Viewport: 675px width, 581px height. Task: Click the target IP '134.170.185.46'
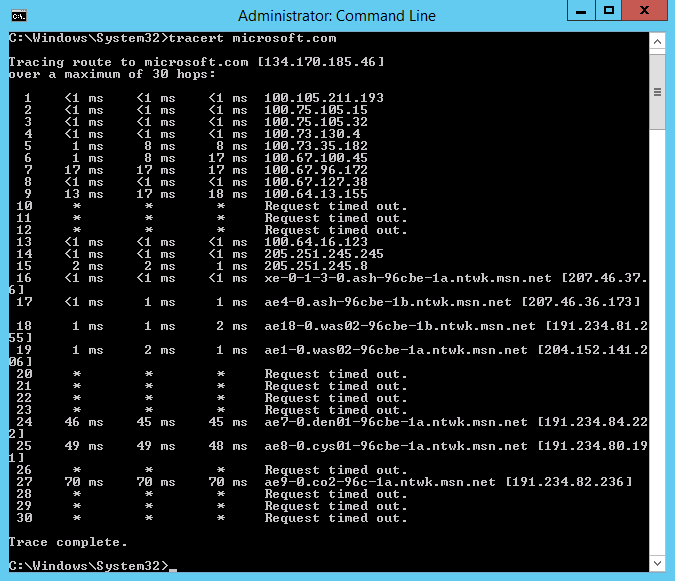[320, 62]
